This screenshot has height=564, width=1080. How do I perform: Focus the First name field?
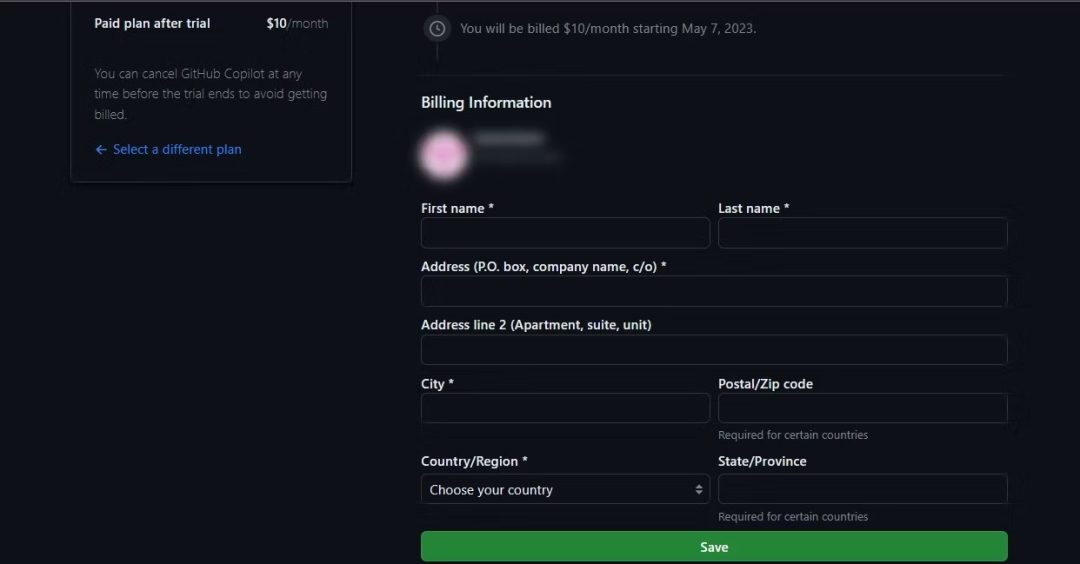565,234
